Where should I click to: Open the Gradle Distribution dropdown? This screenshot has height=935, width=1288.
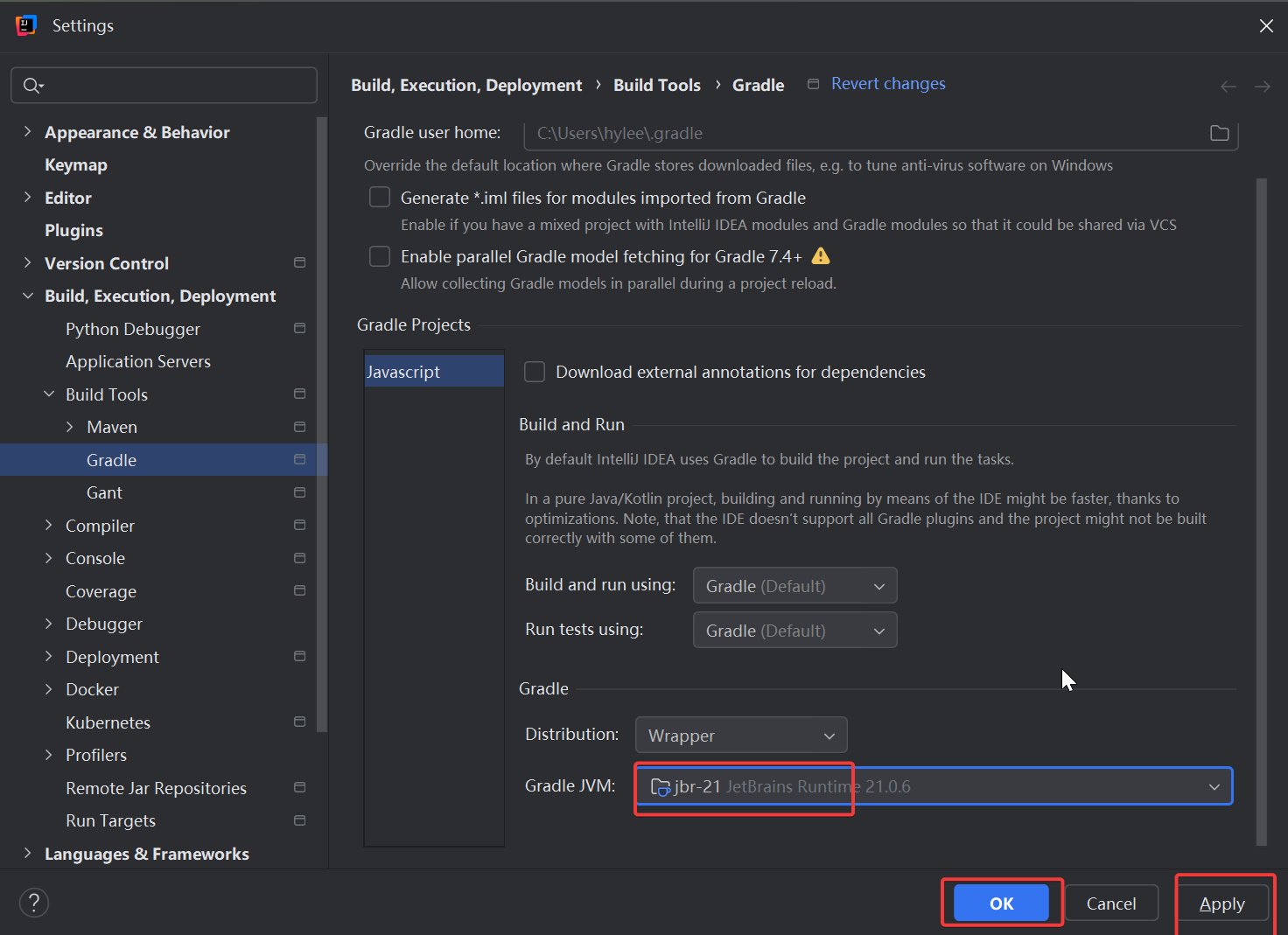tap(740, 736)
